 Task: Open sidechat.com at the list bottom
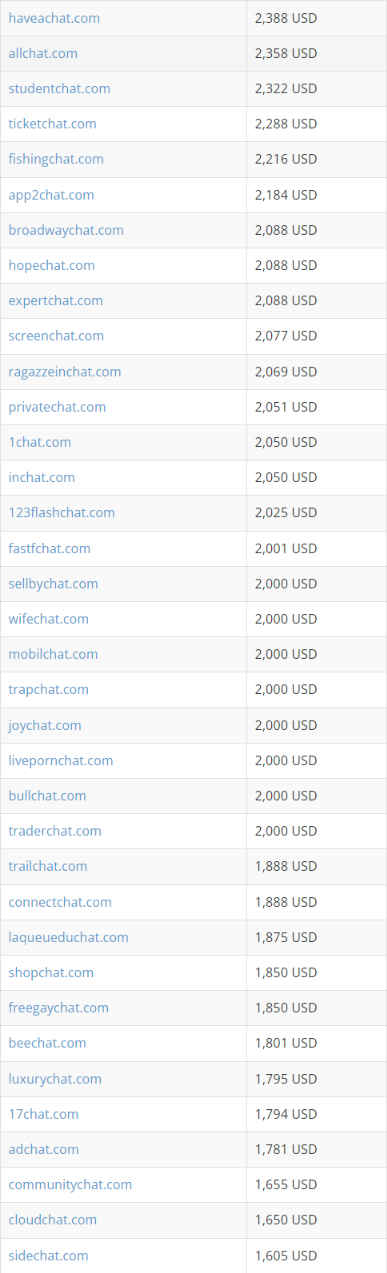(48, 1256)
